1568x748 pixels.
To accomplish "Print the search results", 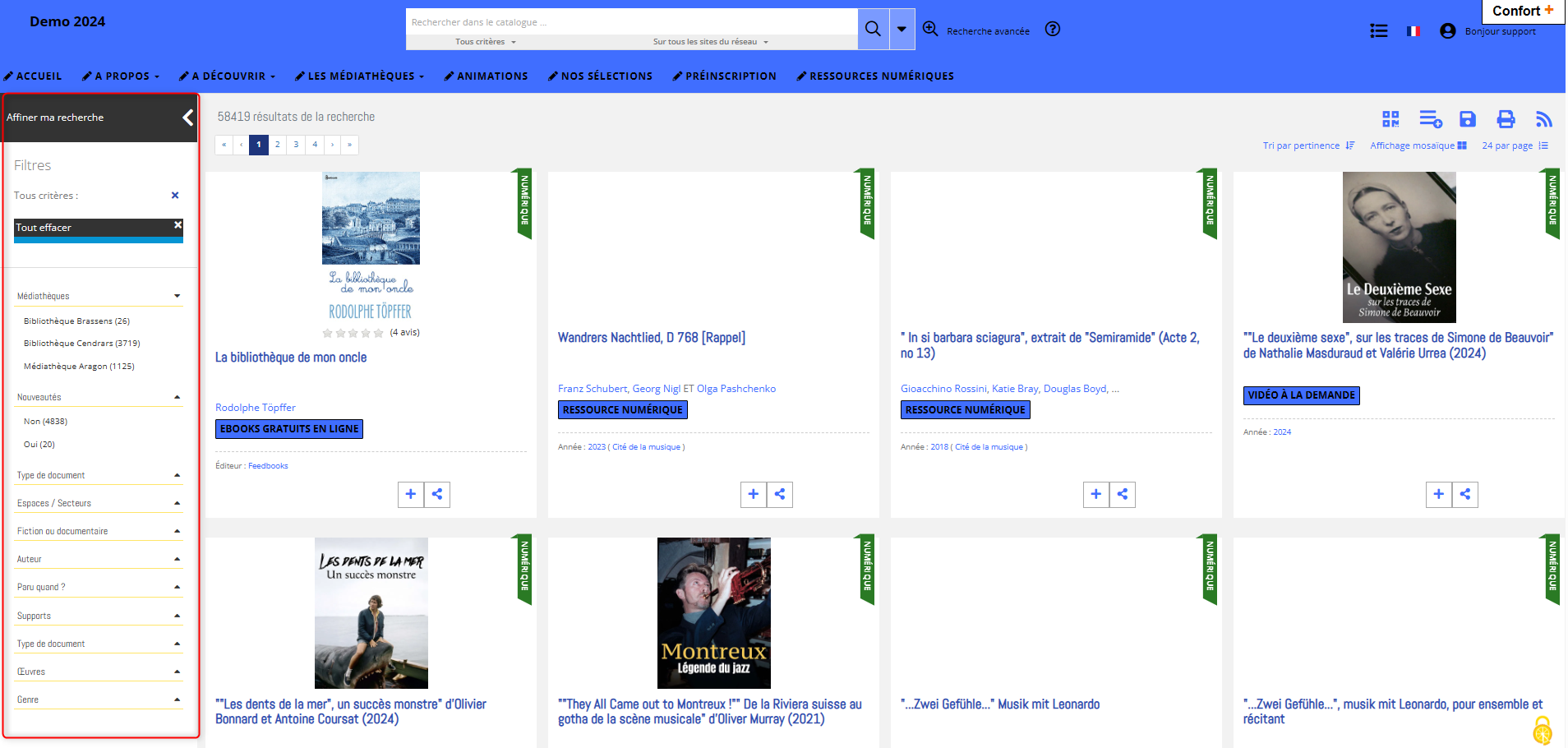I will click(1505, 119).
